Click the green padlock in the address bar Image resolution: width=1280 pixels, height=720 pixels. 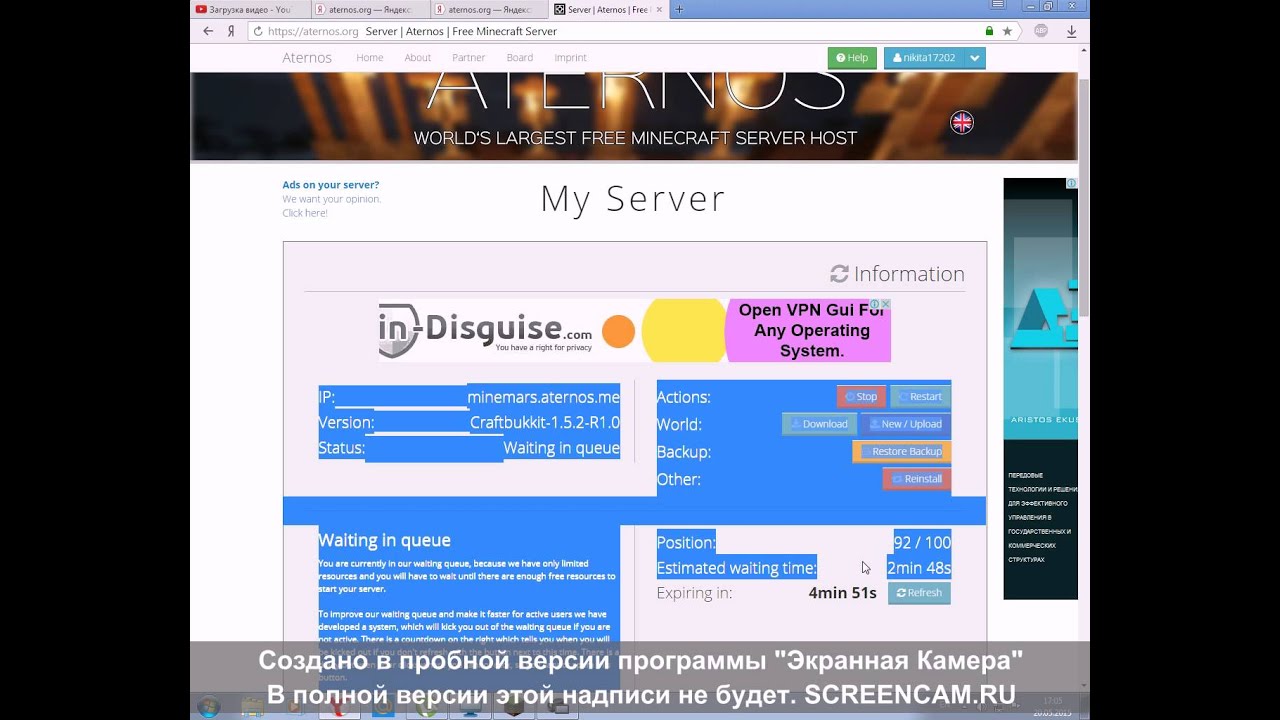pos(989,31)
